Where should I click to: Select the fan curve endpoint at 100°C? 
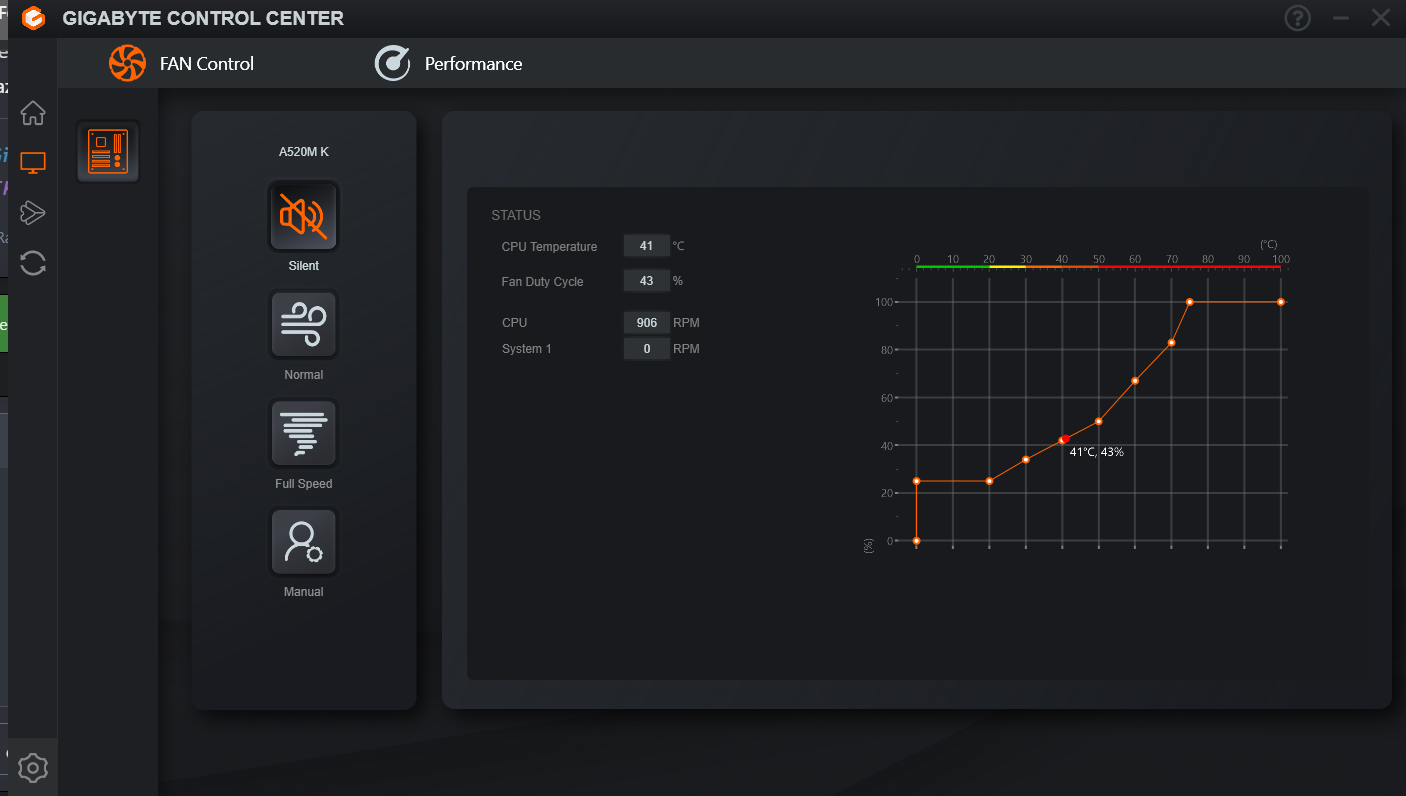click(1281, 302)
